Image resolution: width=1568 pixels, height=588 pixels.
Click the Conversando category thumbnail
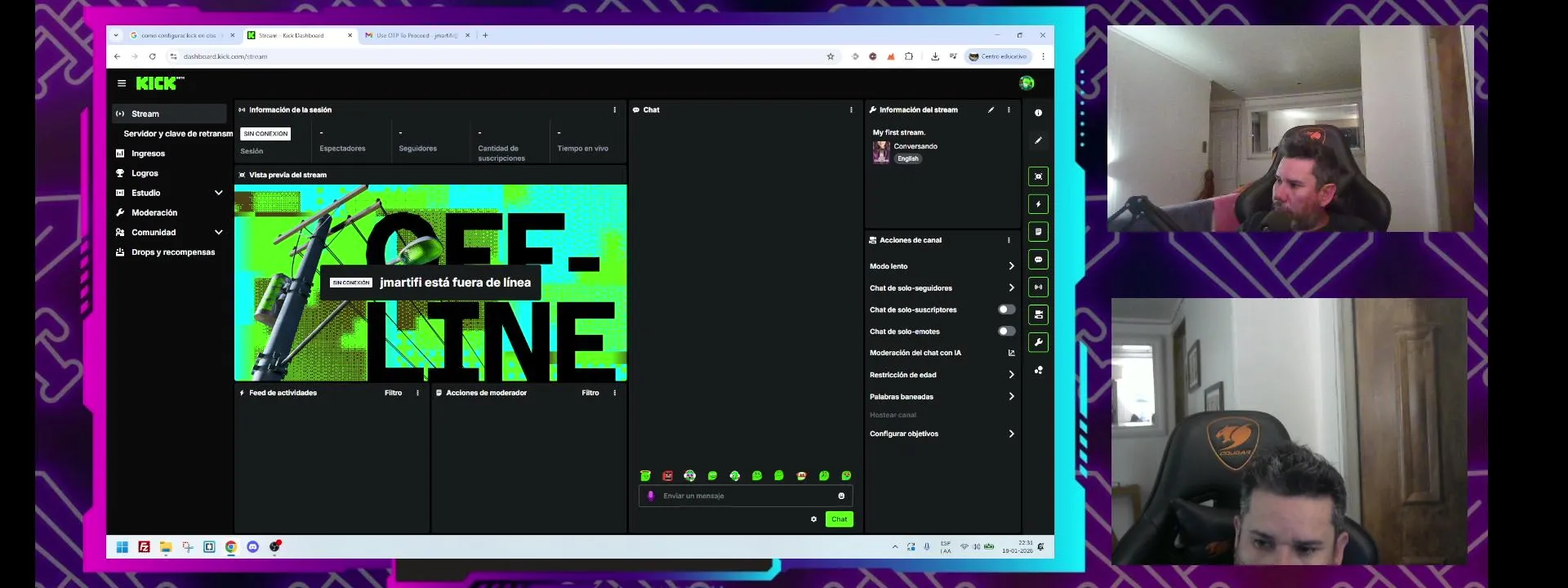coord(881,152)
